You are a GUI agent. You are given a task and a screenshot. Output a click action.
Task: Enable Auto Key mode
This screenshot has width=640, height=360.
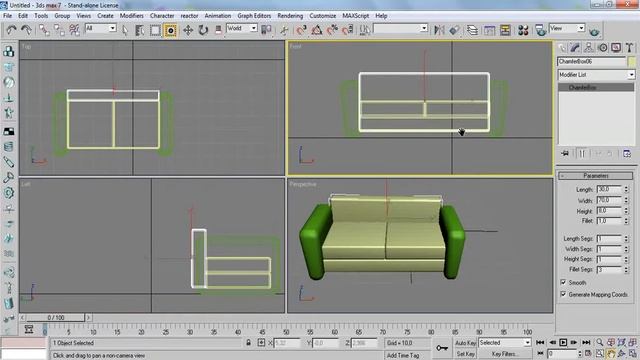click(465, 343)
